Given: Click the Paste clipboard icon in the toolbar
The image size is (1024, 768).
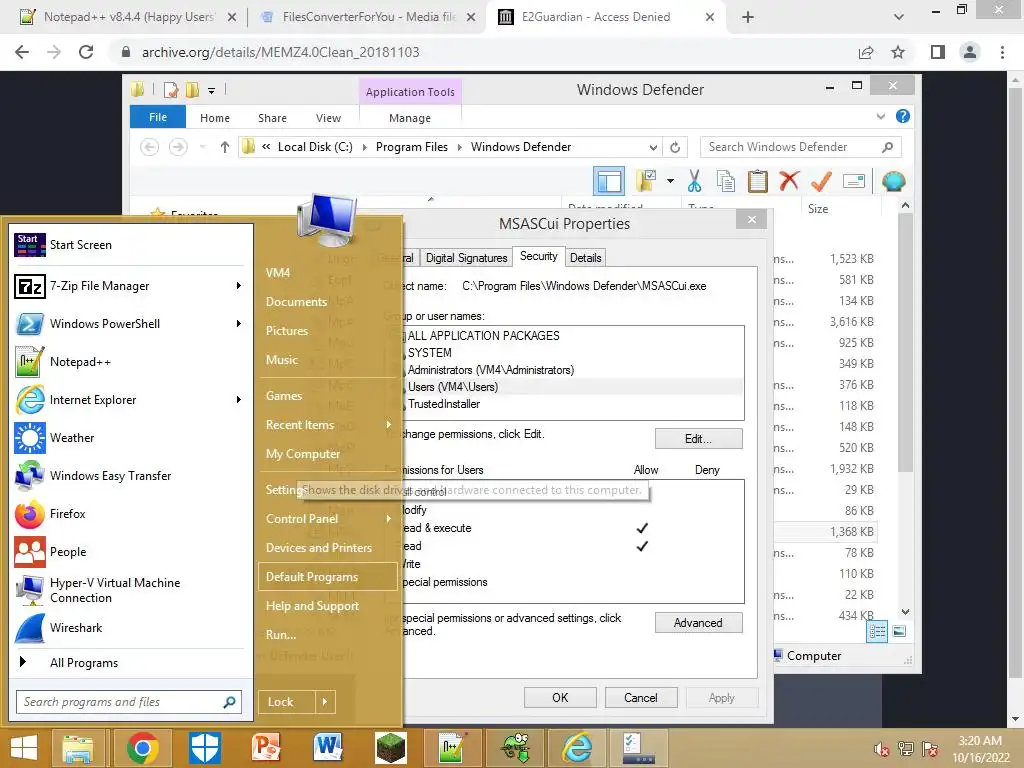Looking at the screenshot, I should coord(758,181).
